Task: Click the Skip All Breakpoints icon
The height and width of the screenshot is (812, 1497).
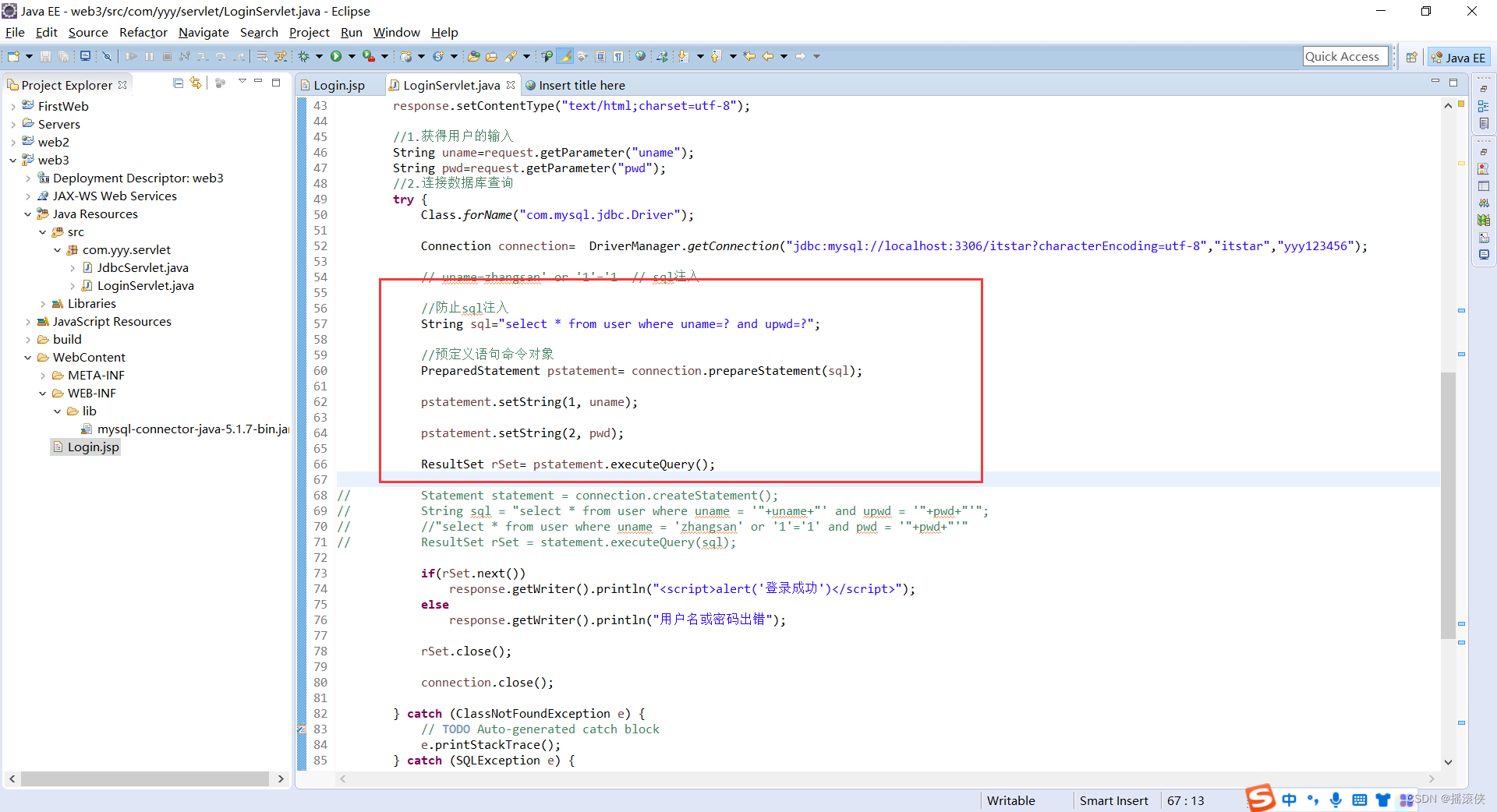Action: point(107,56)
